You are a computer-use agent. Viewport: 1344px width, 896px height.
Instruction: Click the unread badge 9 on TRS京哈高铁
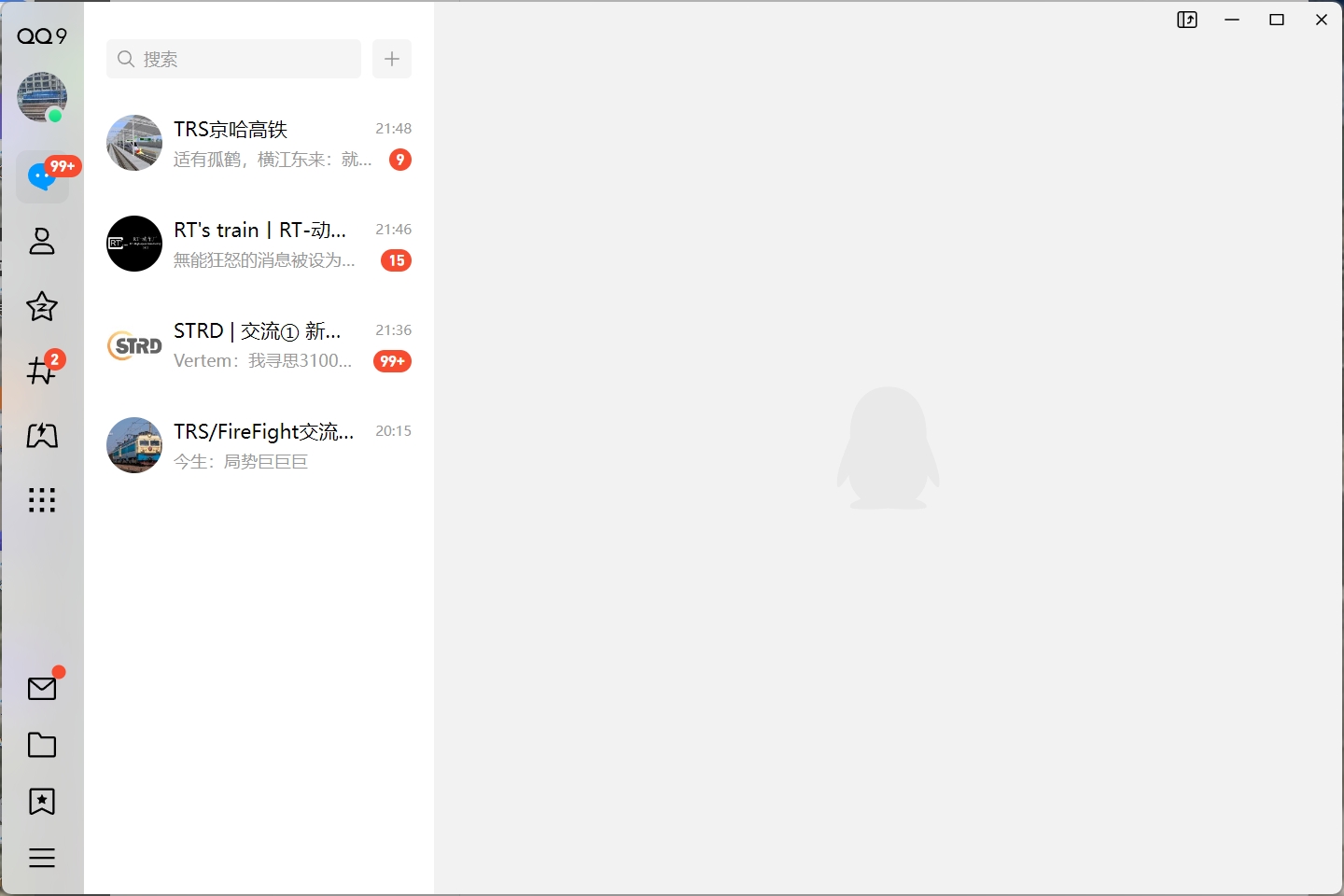coord(400,160)
